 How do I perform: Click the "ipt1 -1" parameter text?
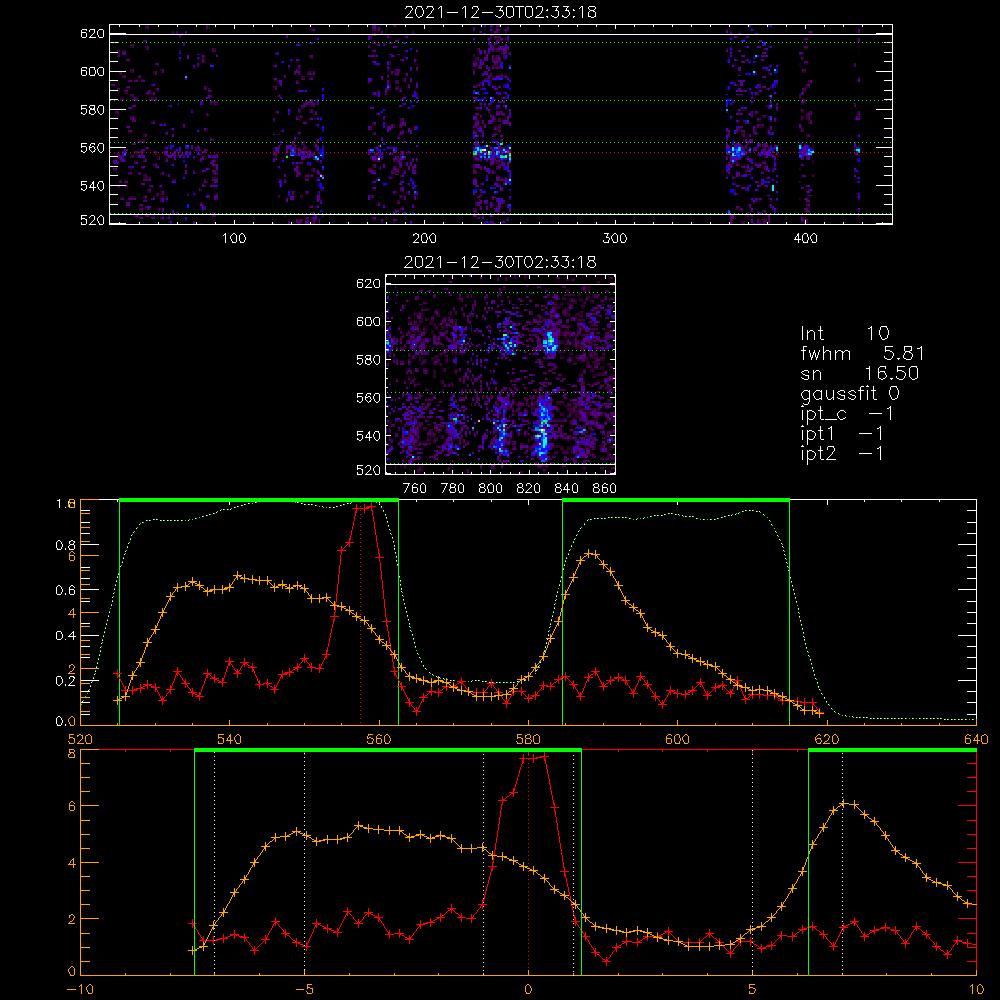pyautogui.click(x=842, y=434)
